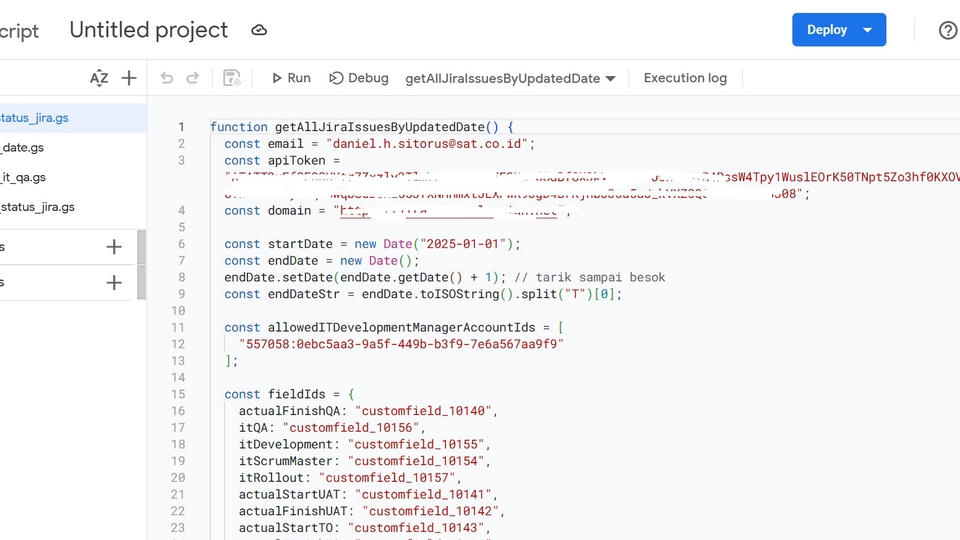Click "customfield_10156" on line 17

point(351,427)
